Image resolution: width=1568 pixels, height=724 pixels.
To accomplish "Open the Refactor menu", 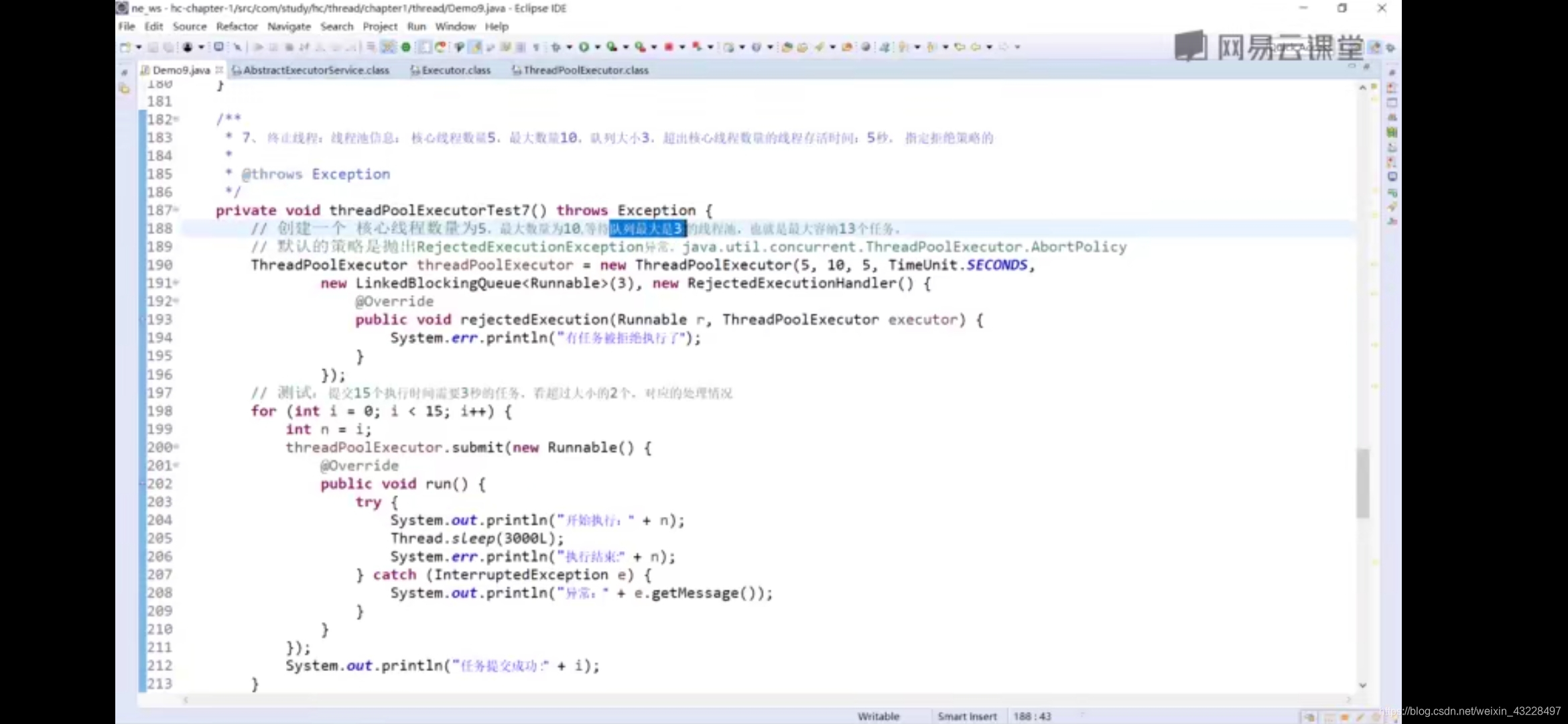I will (x=237, y=26).
